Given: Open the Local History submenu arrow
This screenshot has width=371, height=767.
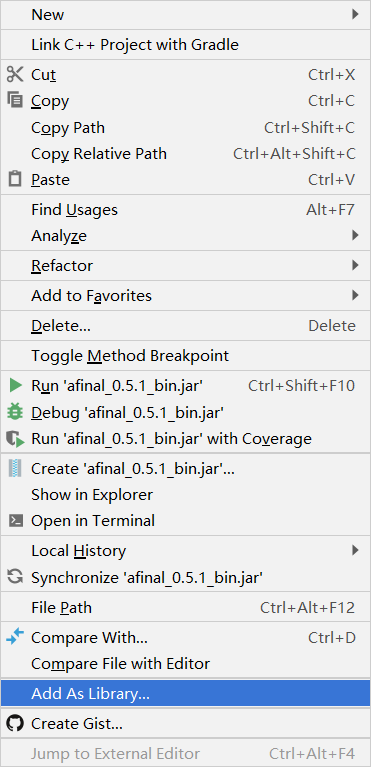Looking at the screenshot, I should (355, 551).
